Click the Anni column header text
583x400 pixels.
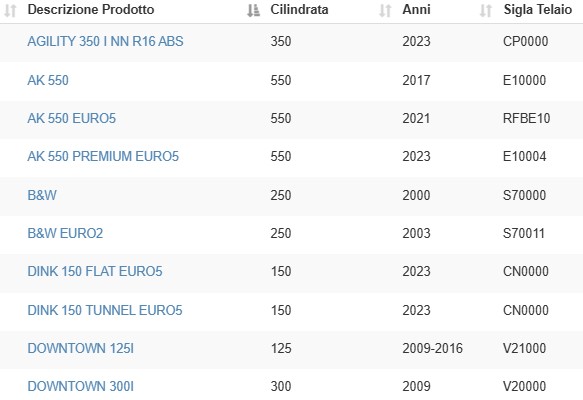(416, 9)
